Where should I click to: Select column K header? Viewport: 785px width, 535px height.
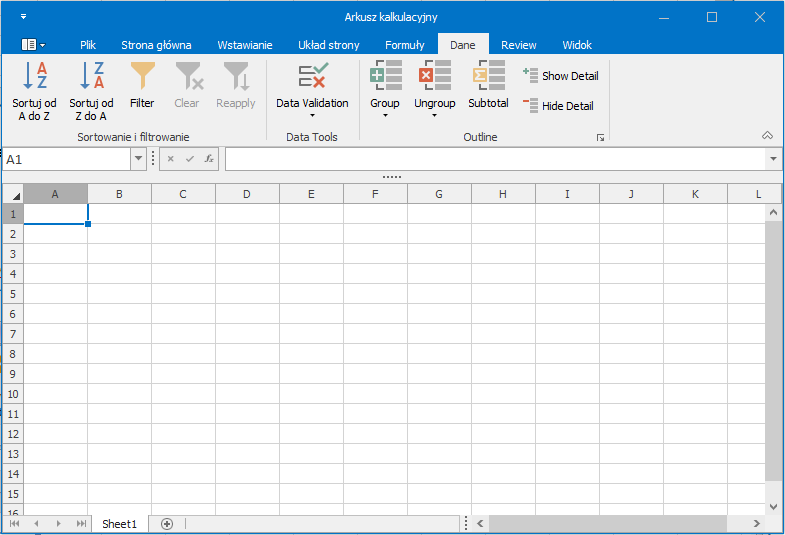[695, 194]
